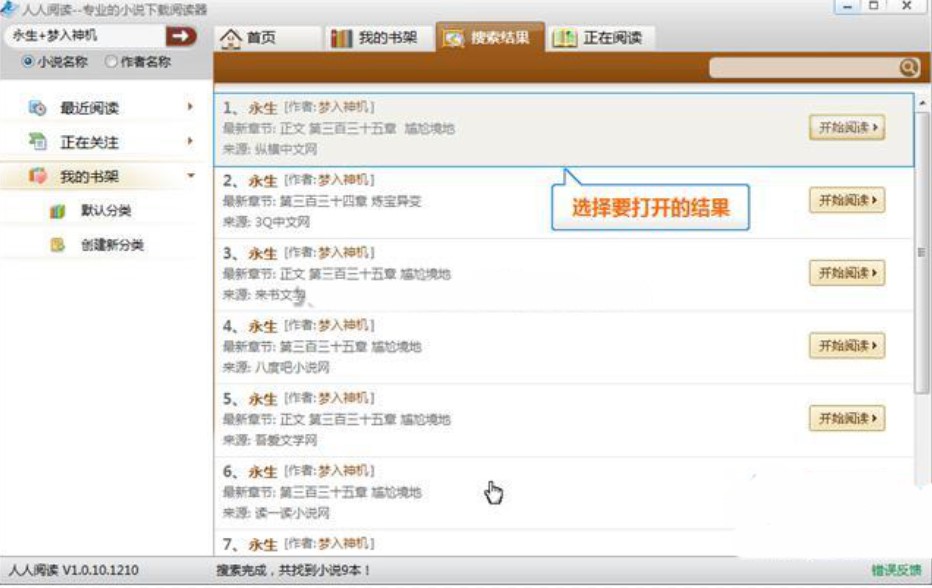Click status text 搜索完成，共找到小说9本

click(x=294, y=570)
